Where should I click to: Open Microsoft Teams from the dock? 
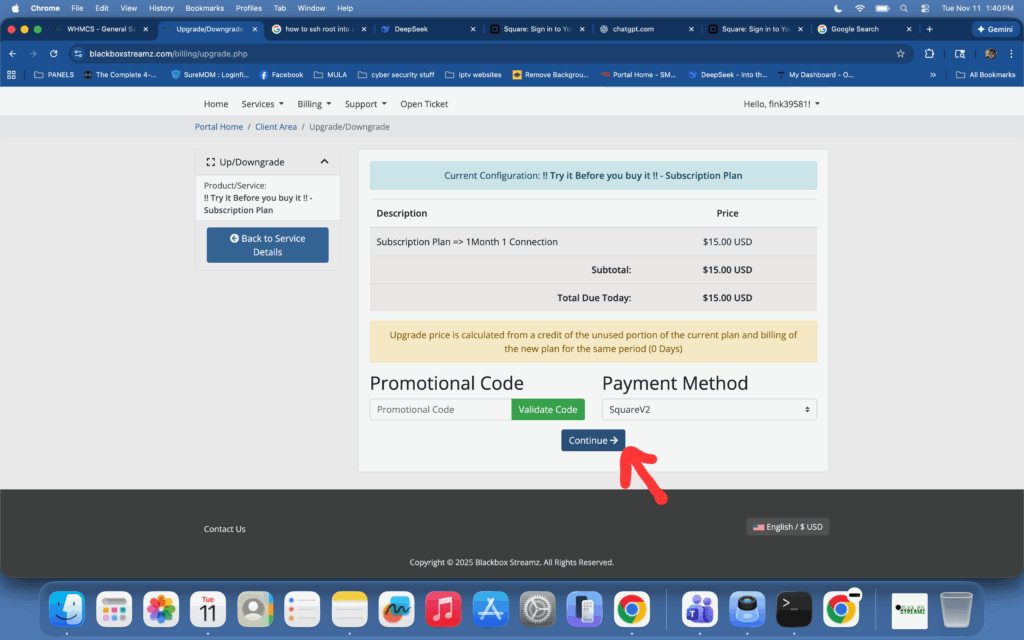click(700, 608)
